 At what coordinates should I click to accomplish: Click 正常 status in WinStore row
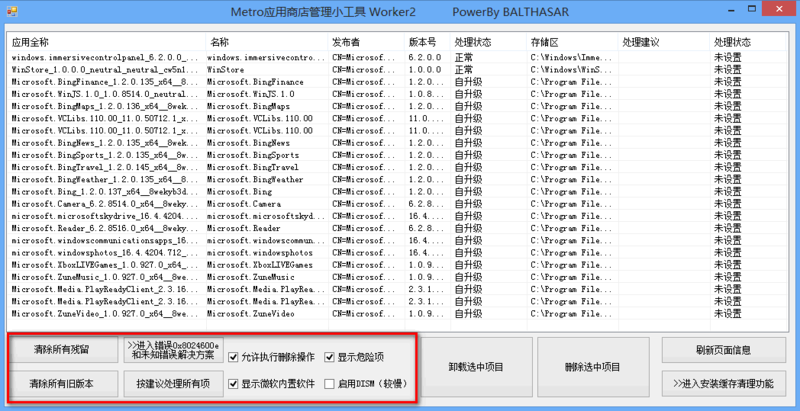point(464,69)
